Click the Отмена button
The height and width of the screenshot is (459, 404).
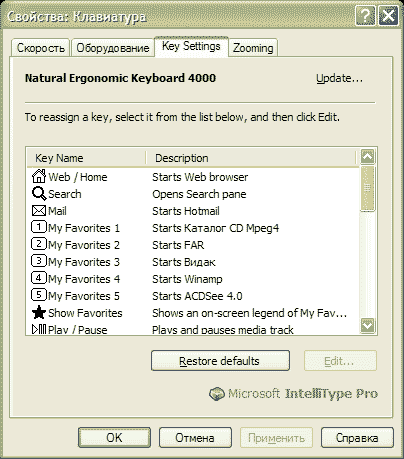tap(195, 438)
